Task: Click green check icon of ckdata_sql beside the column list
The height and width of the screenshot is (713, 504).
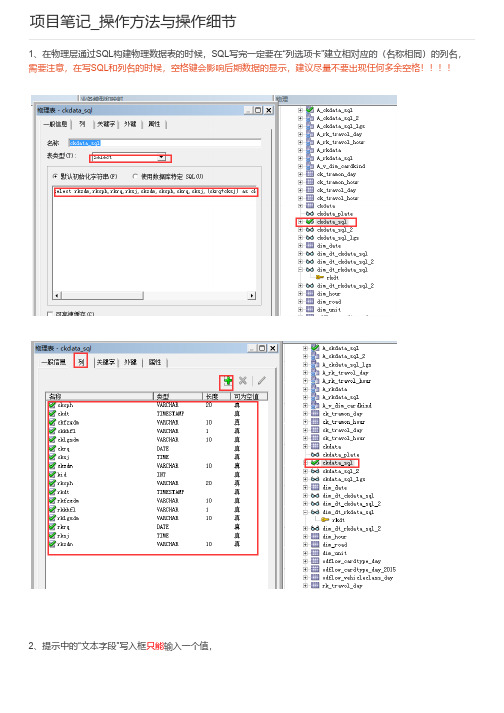Action: coord(315,463)
